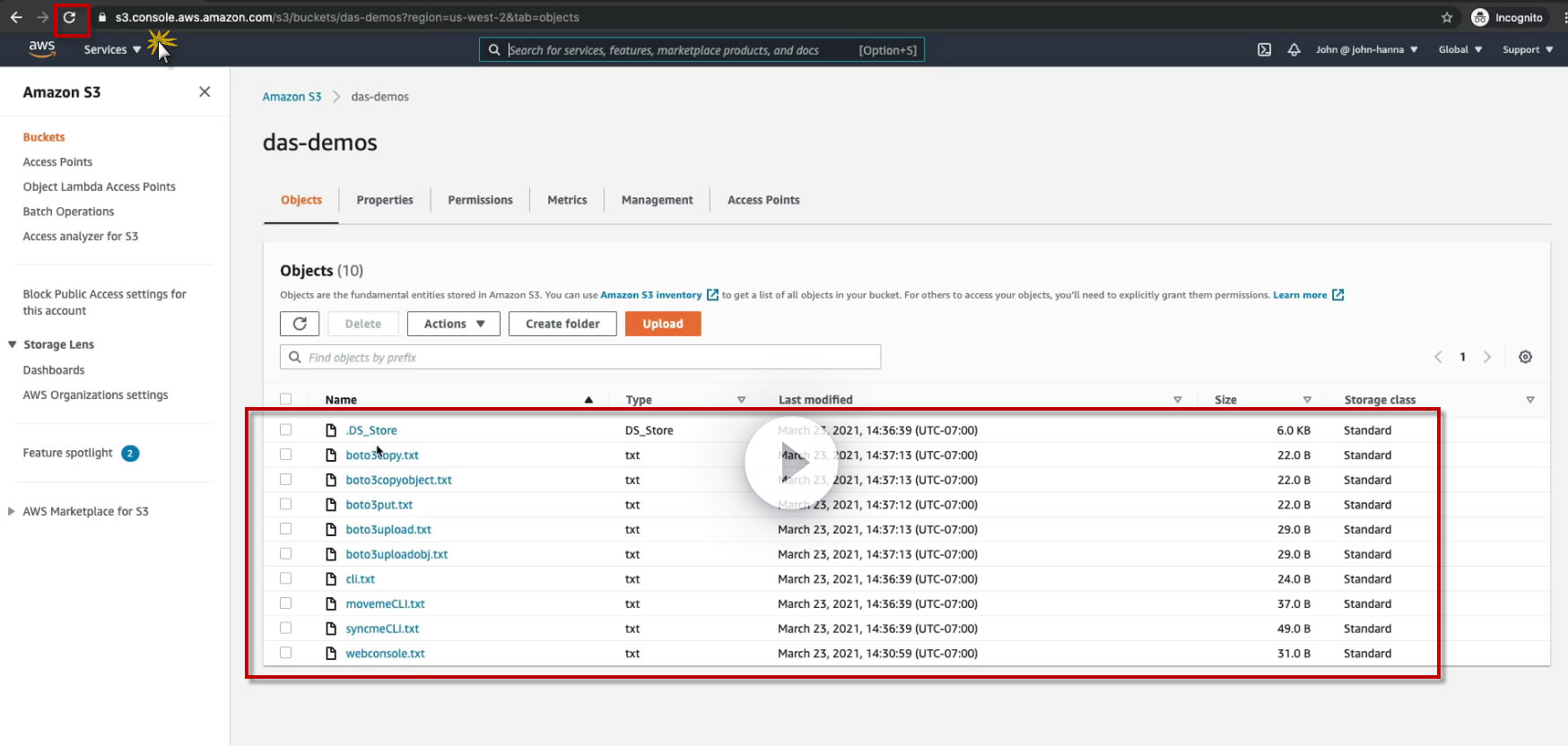Click the browser back arrow
1568x746 pixels.
[16, 17]
